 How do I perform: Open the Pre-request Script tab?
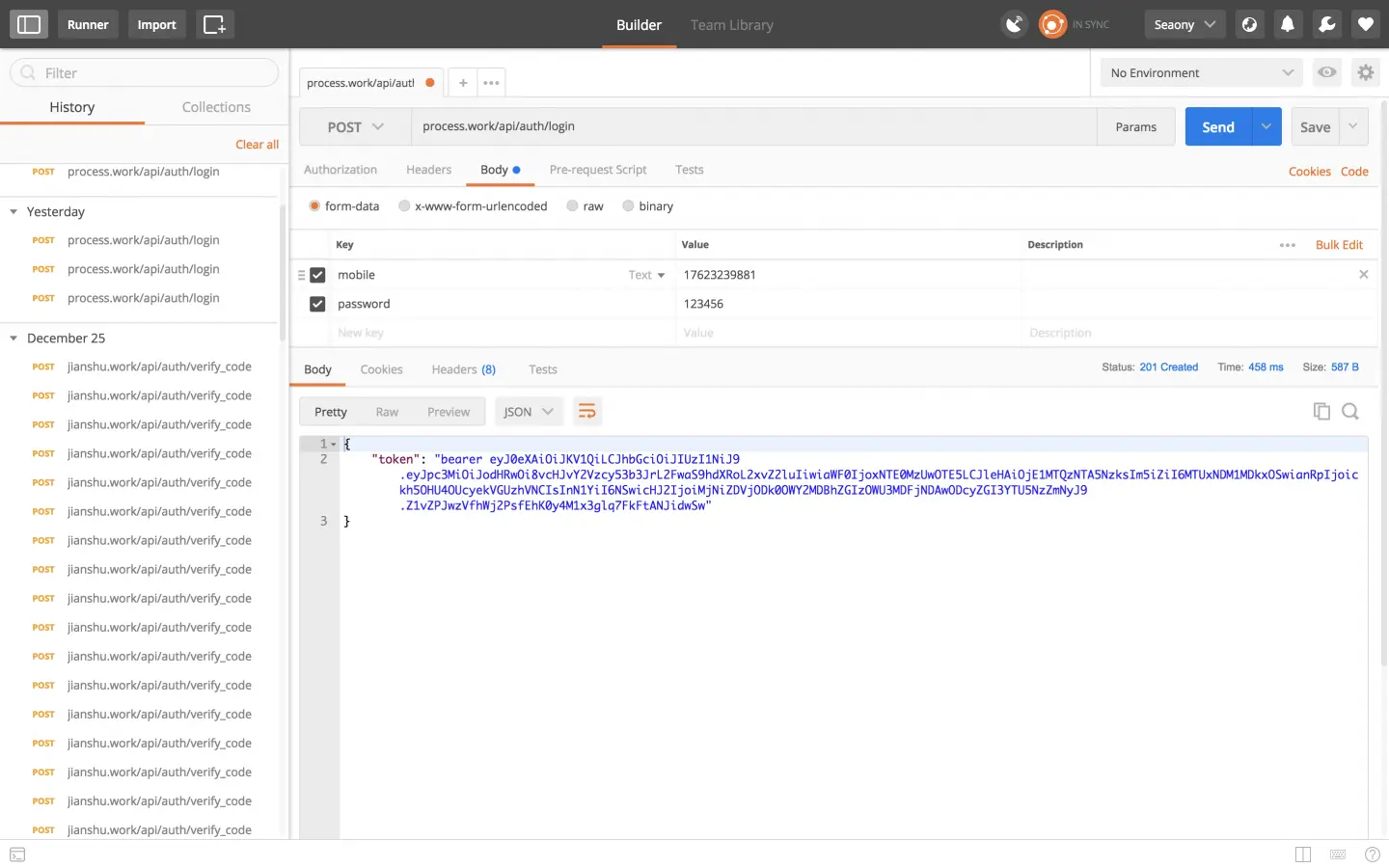click(x=598, y=170)
